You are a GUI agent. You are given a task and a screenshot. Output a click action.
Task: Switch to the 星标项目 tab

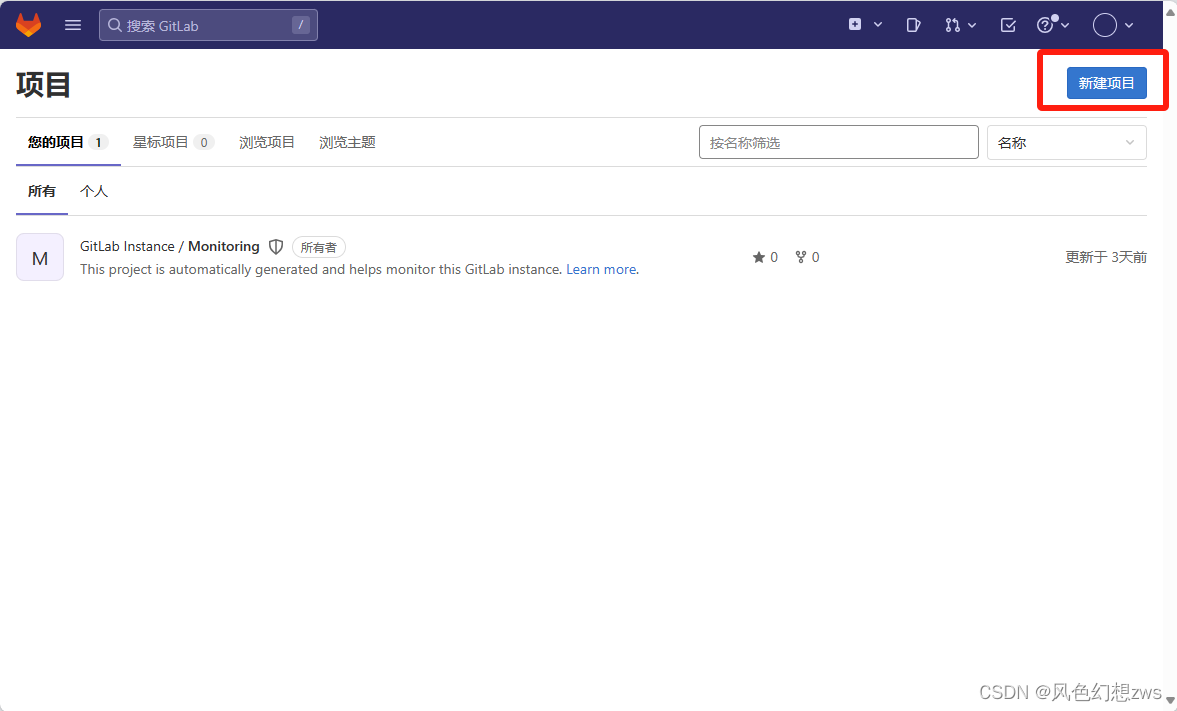(163, 142)
